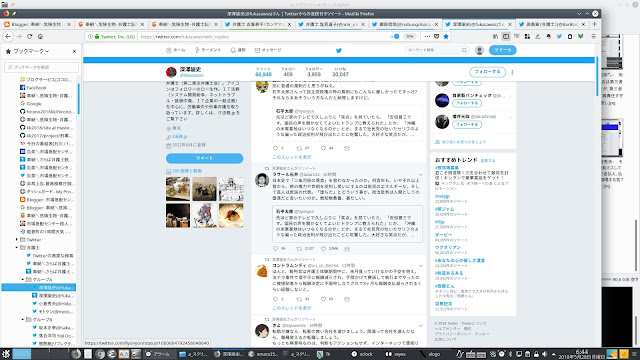Viewport: 640px width, 360px height.
Task: Close the first Blogger tab
Action: pyautogui.click(x=69, y=24)
